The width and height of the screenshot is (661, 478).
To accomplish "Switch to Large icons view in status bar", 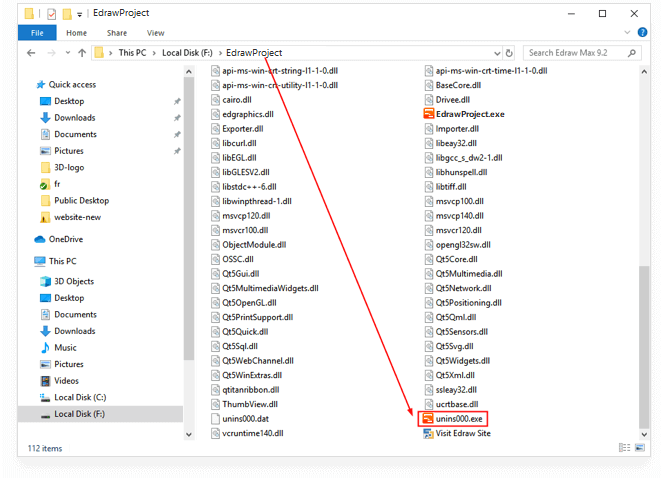I will tap(640, 447).
